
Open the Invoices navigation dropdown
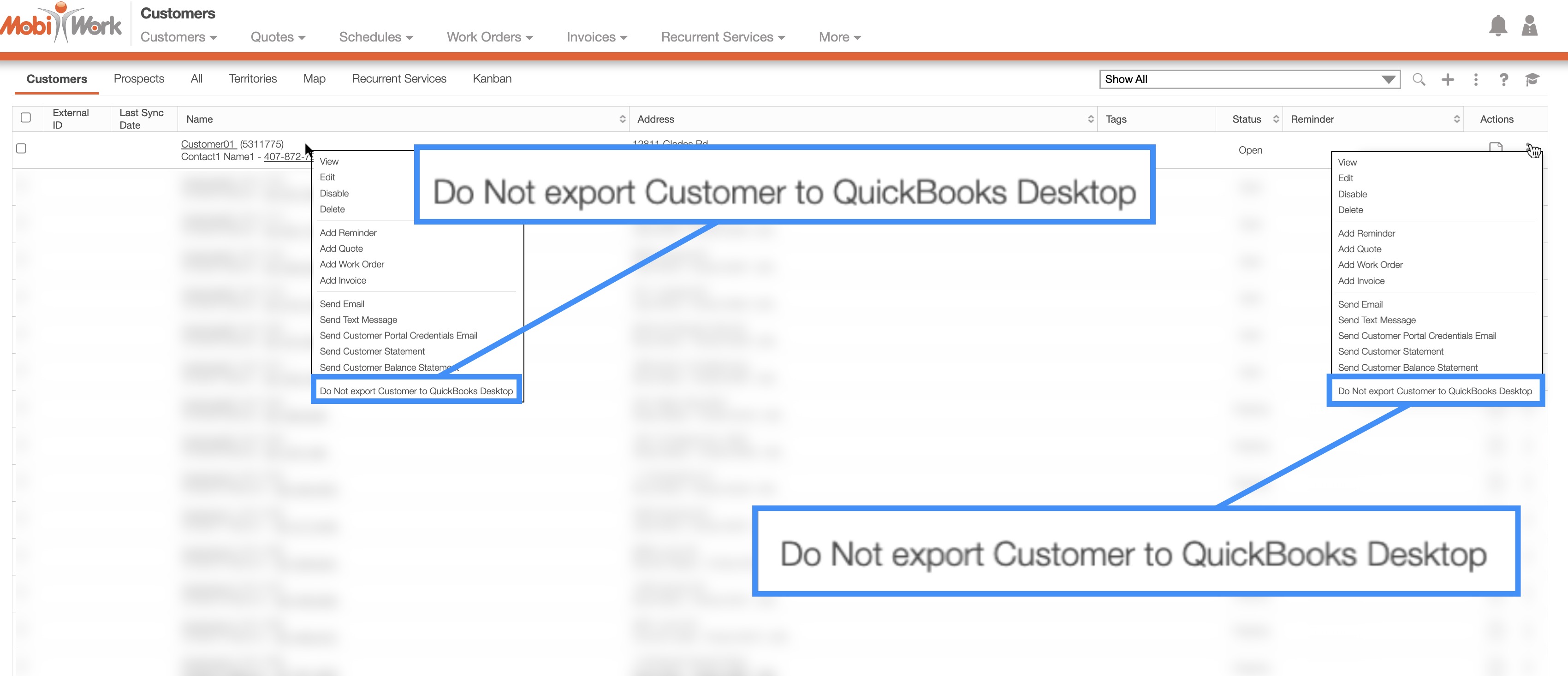596,37
